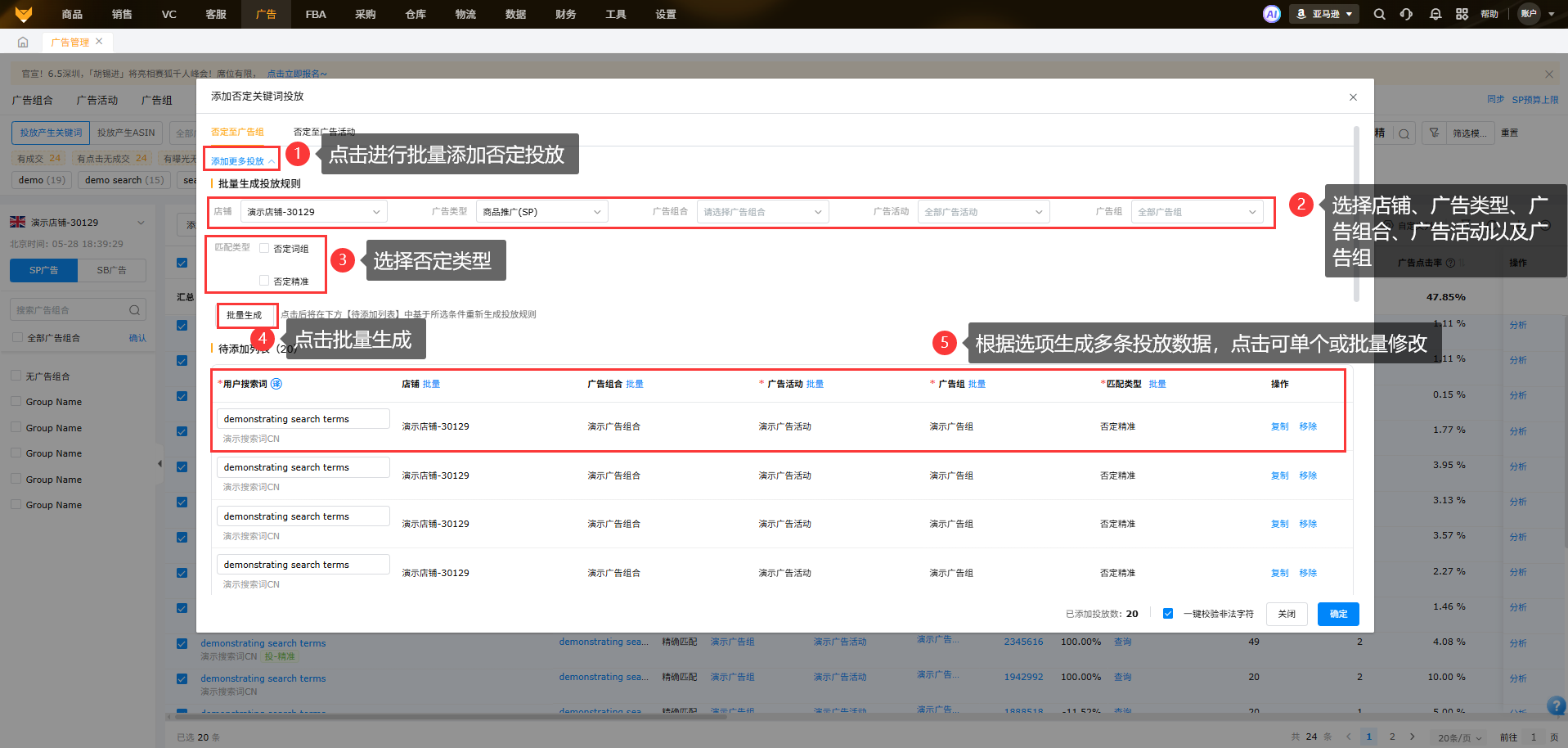Open the 广告类型 ad type dropdown
This screenshot has height=748, width=1568.
point(541,212)
